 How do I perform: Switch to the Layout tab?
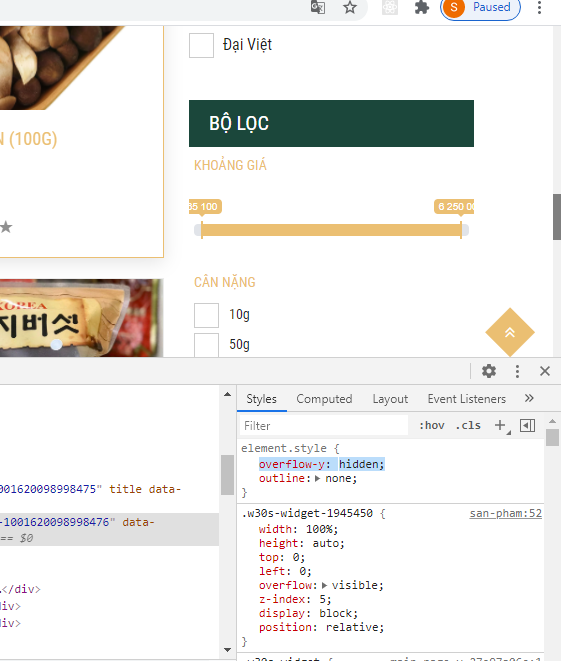(390, 399)
